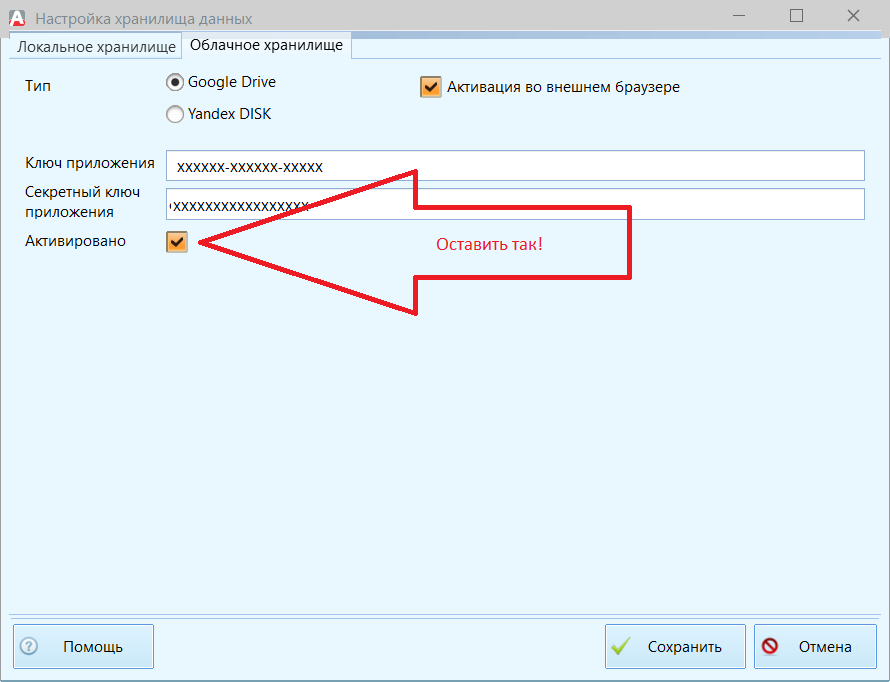Uncheck the Активировано checkbox
The width and height of the screenshot is (890, 682).
[x=177, y=241]
